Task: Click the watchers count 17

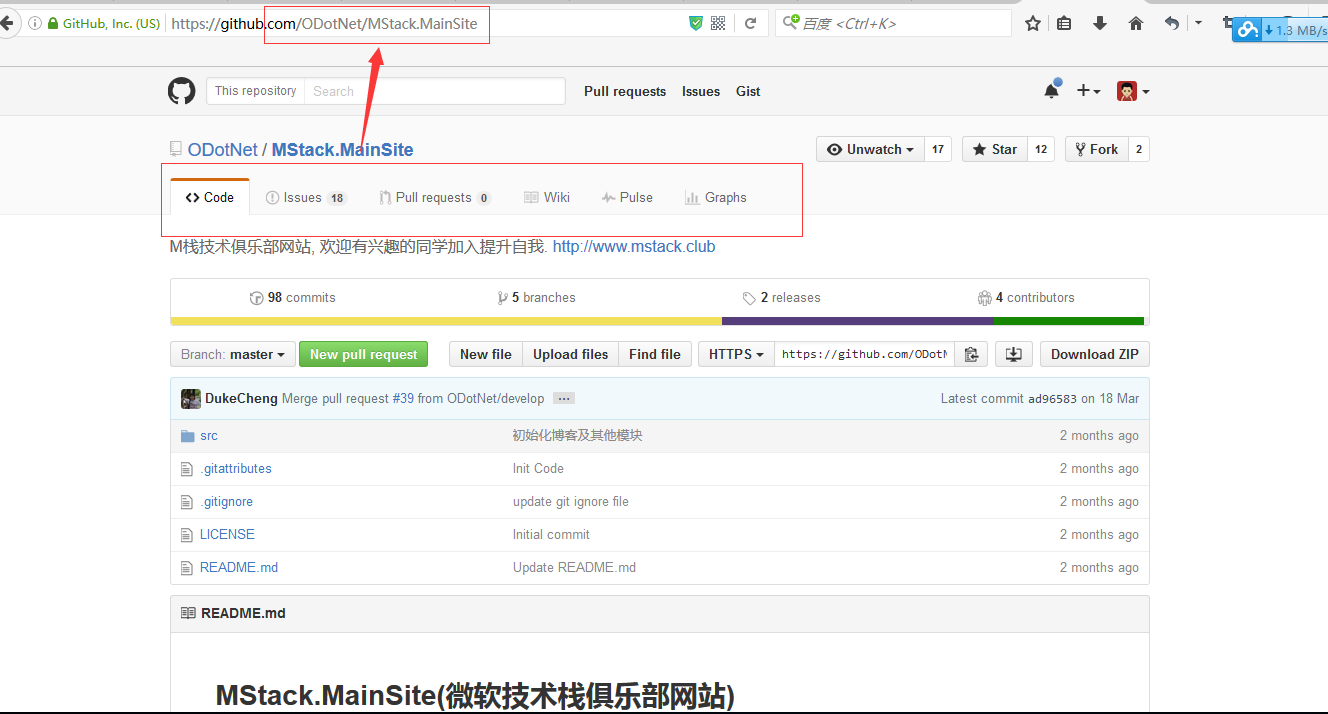Action: (x=938, y=149)
